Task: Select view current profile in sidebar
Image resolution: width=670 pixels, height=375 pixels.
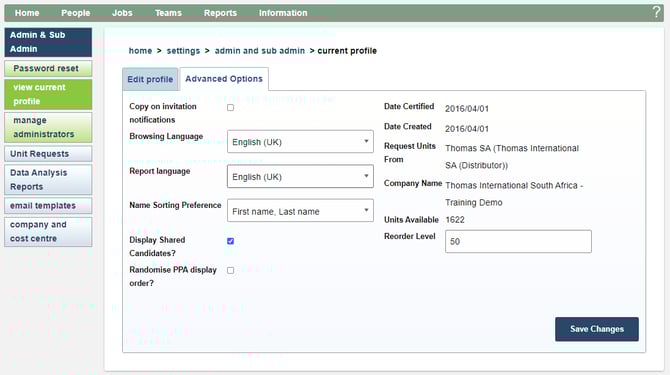Action: point(48,94)
